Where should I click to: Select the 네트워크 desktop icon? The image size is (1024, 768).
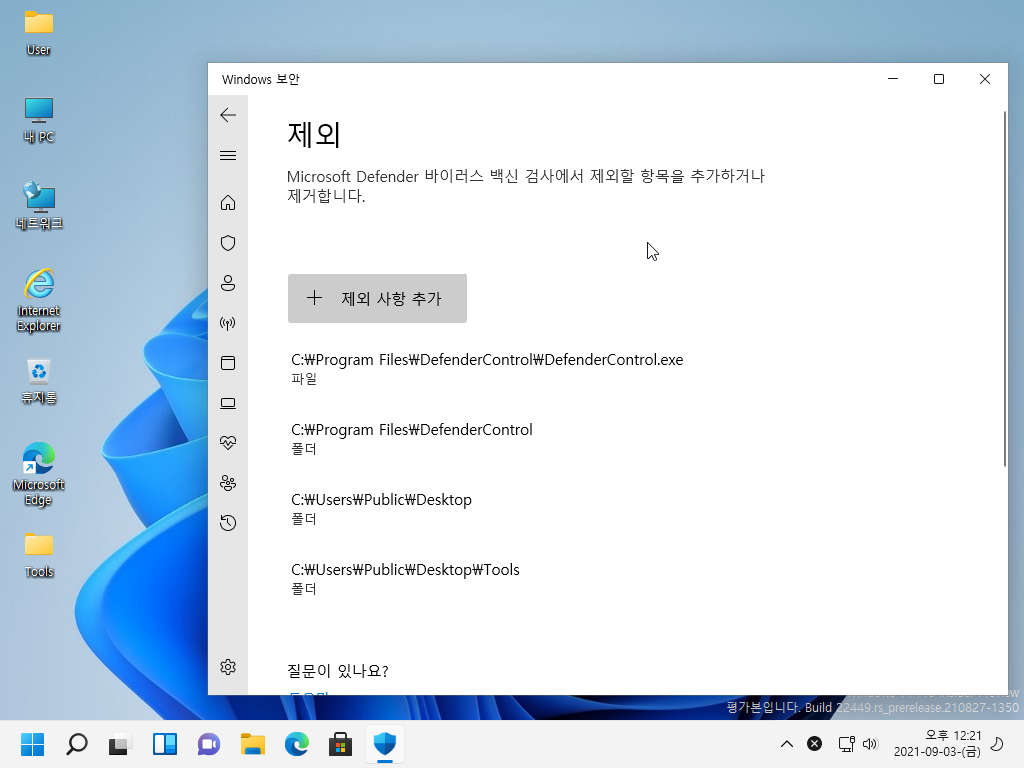tap(39, 206)
